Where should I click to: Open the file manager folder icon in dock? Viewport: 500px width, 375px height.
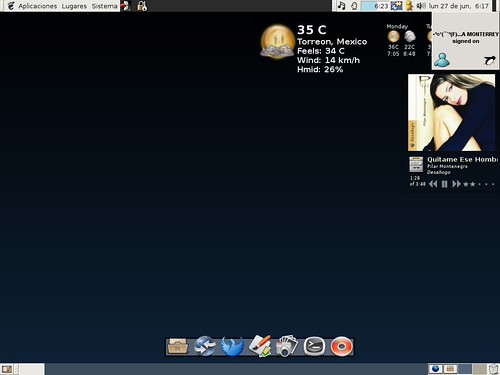pos(178,346)
